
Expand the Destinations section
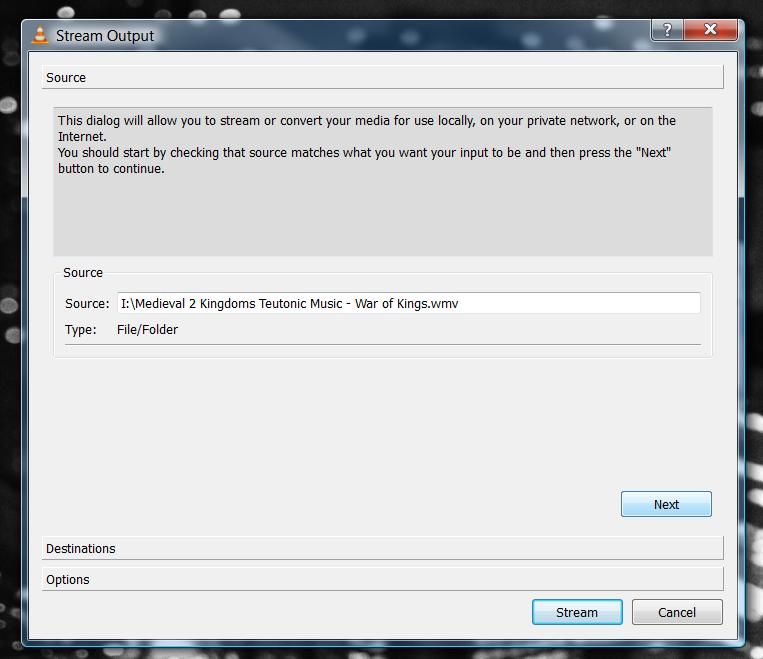tap(382, 549)
